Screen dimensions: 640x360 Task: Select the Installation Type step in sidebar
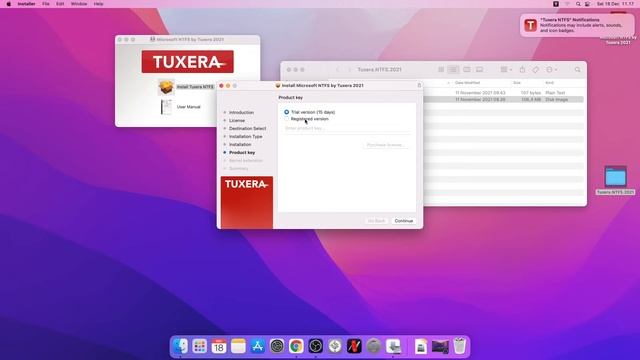pos(246,136)
